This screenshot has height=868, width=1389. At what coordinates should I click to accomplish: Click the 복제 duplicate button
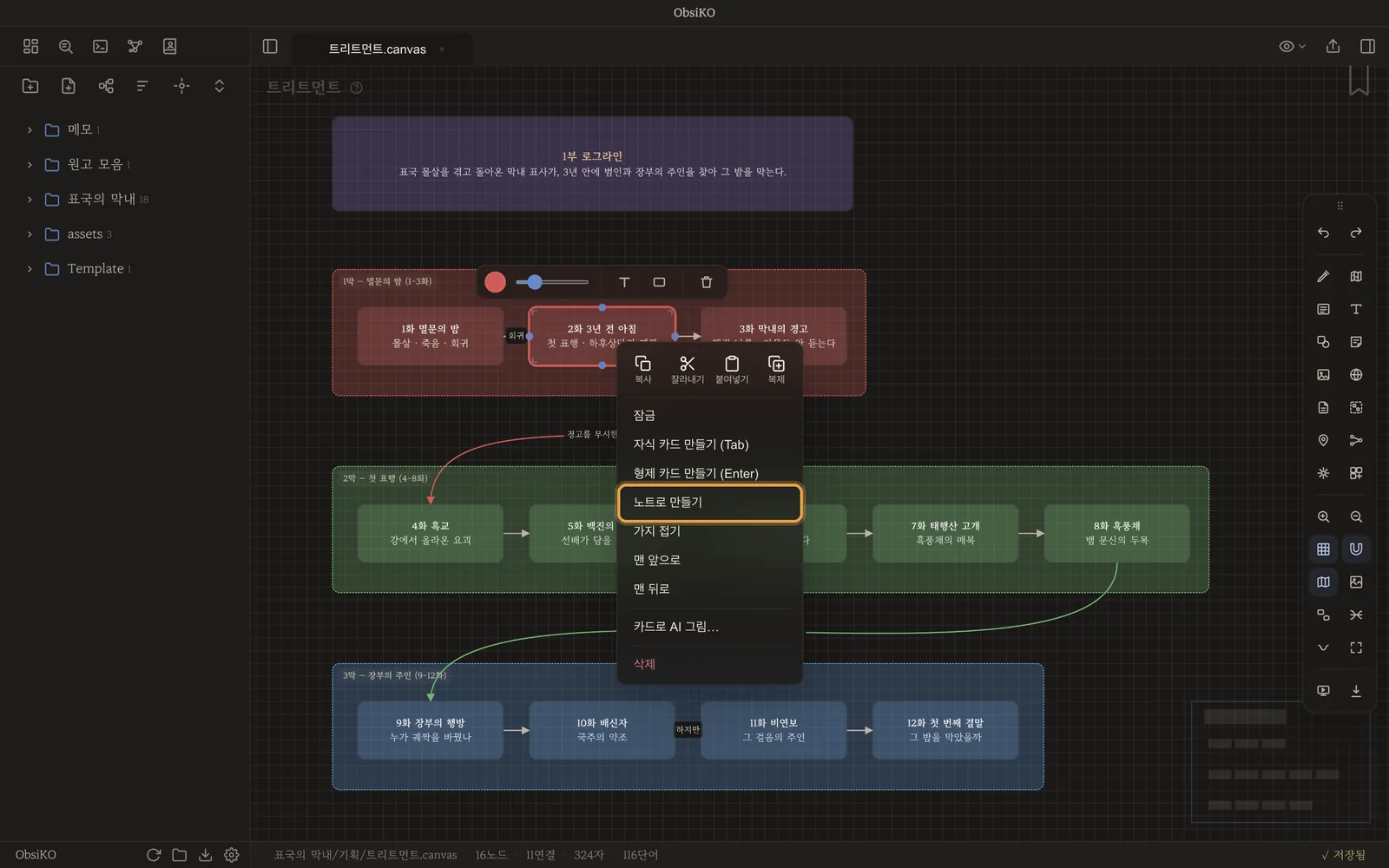click(x=776, y=369)
